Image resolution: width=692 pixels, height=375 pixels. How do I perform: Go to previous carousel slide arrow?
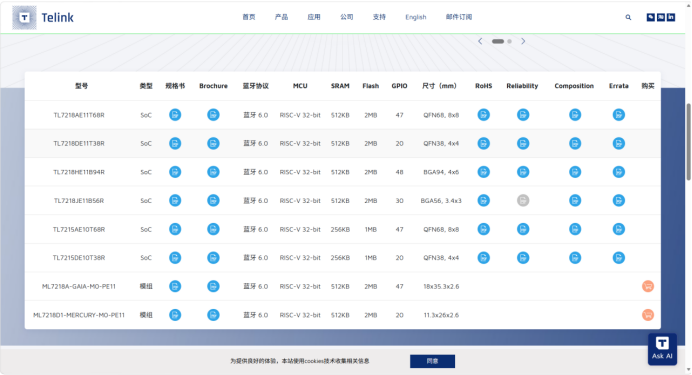coord(480,41)
